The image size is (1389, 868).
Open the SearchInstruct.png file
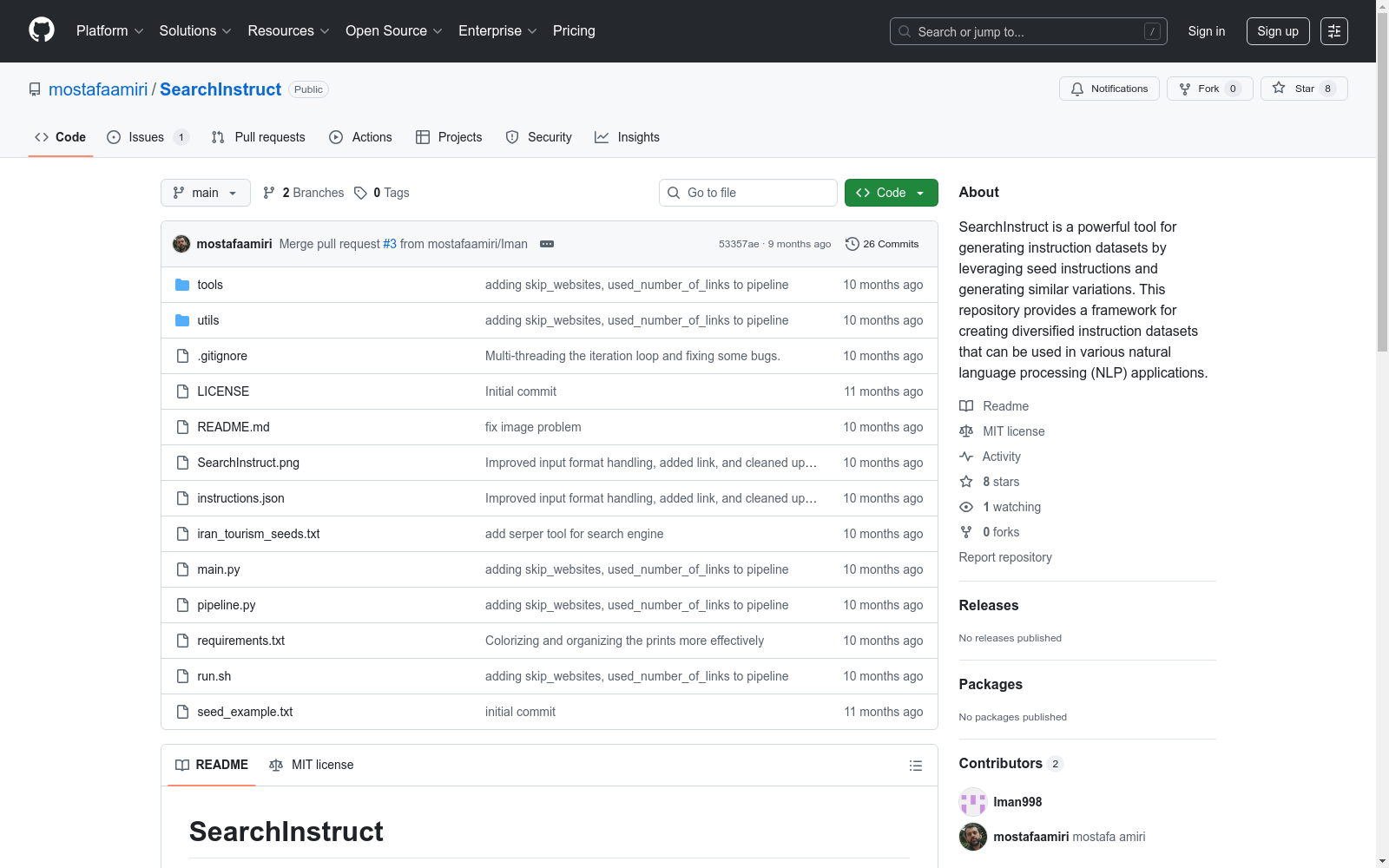point(248,463)
